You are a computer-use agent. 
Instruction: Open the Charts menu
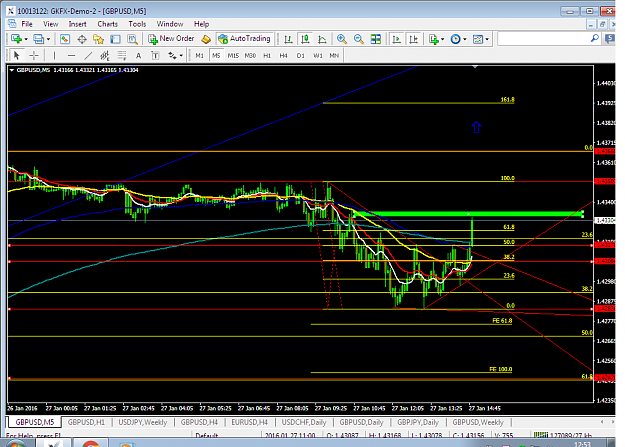[108, 24]
